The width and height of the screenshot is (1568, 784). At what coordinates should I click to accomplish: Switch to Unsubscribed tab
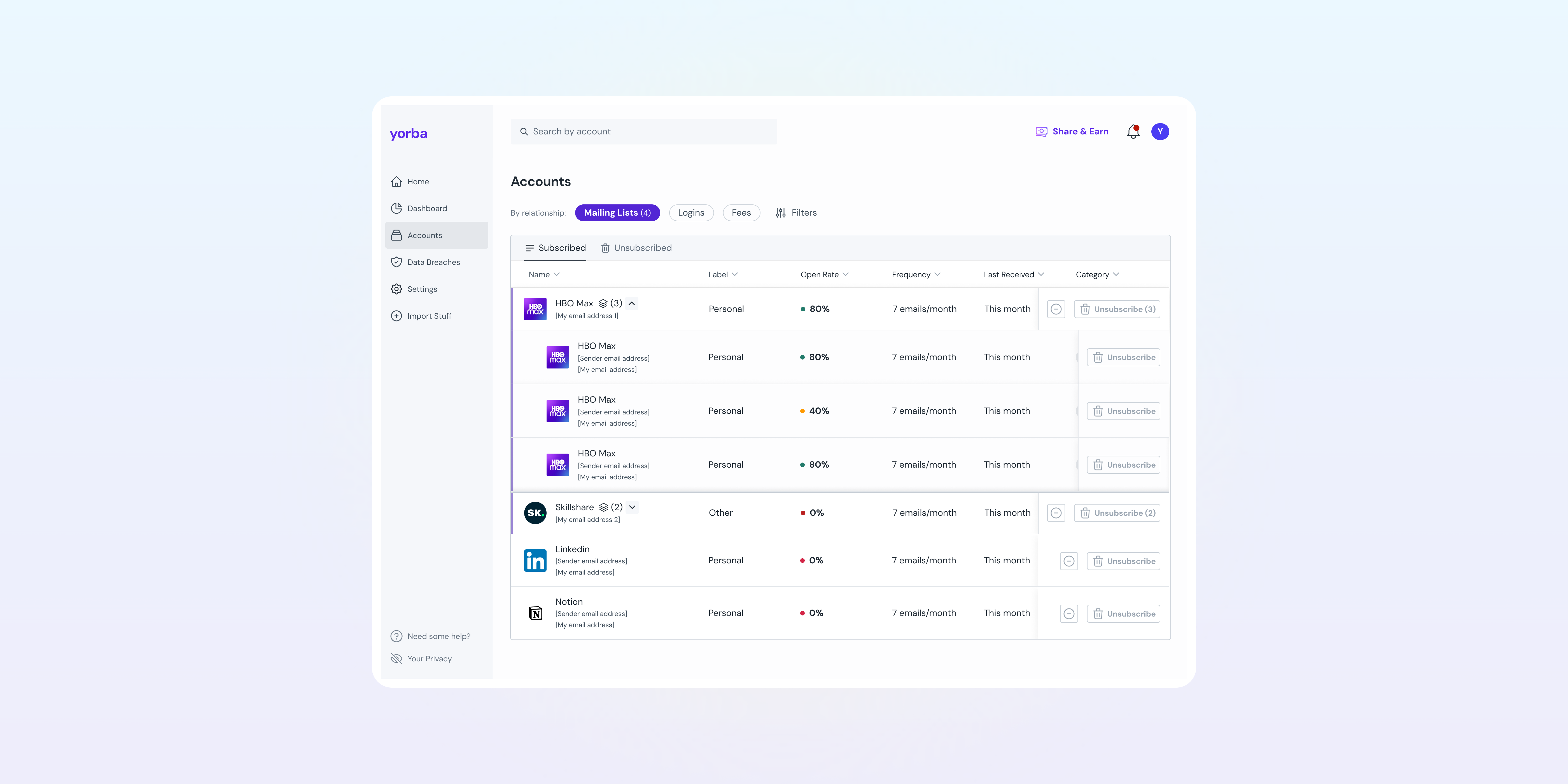click(x=636, y=248)
